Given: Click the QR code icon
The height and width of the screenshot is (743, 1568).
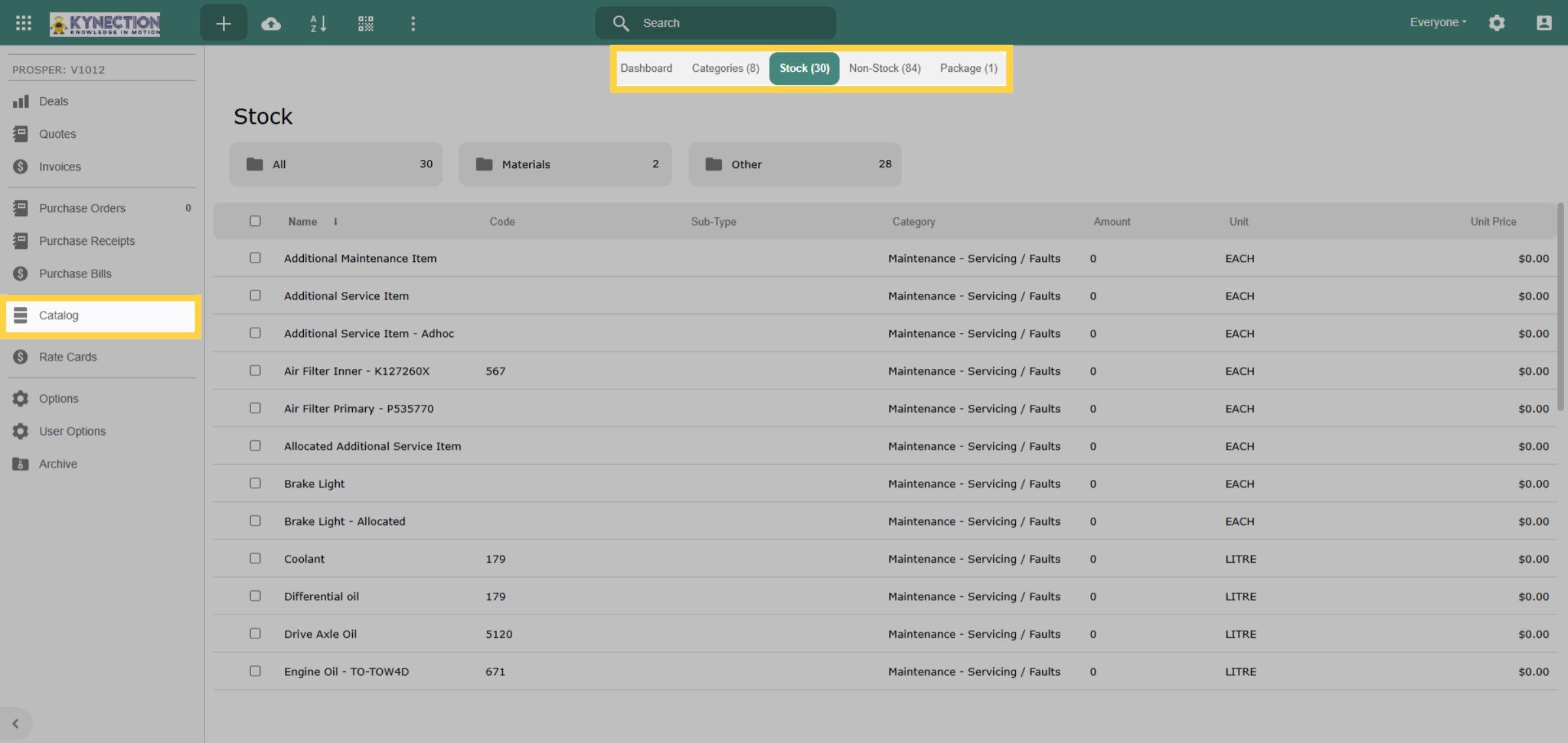Looking at the screenshot, I should 366,24.
